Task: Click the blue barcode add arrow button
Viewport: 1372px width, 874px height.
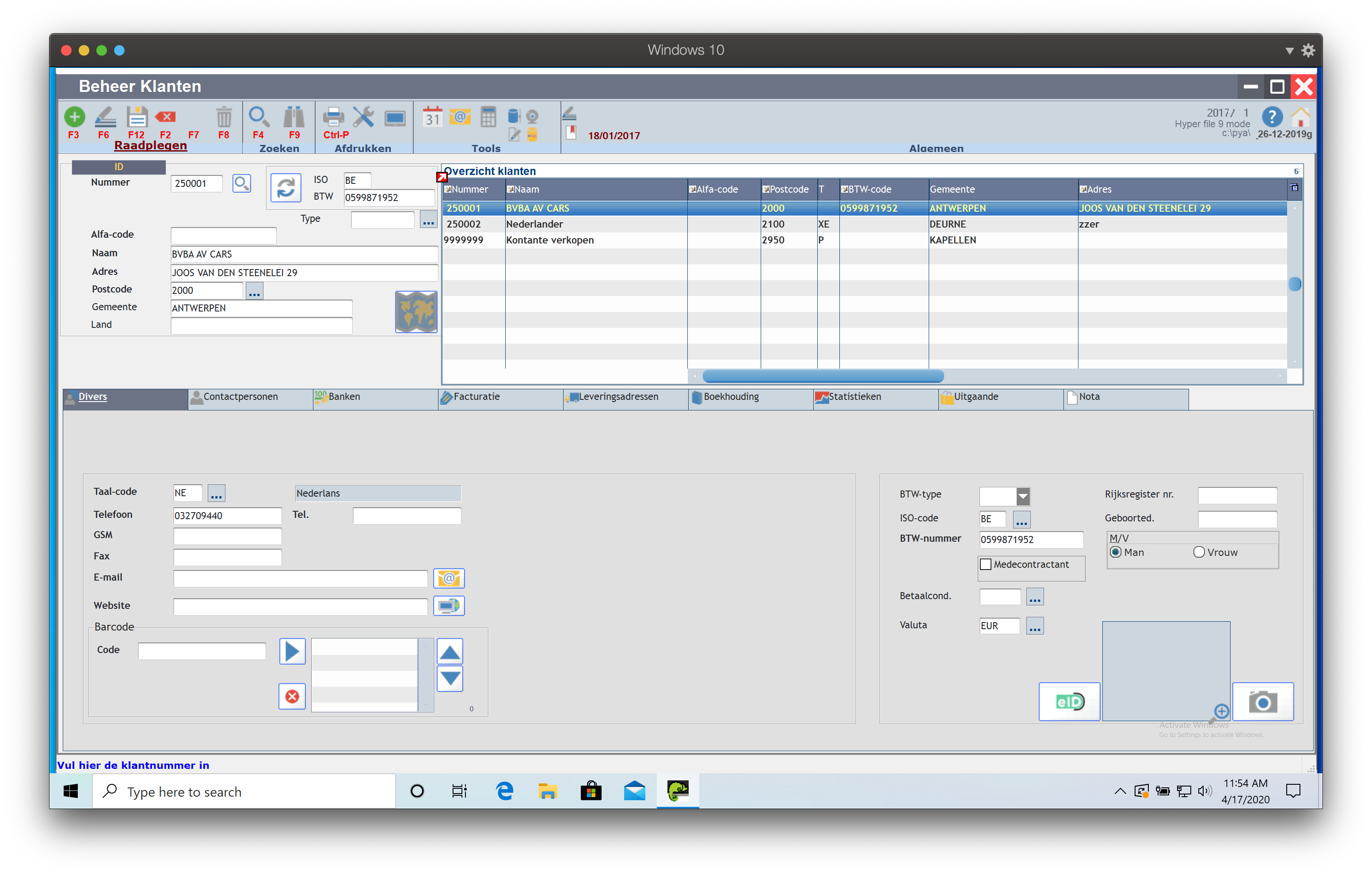Action: pyautogui.click(x=292, y=651)
